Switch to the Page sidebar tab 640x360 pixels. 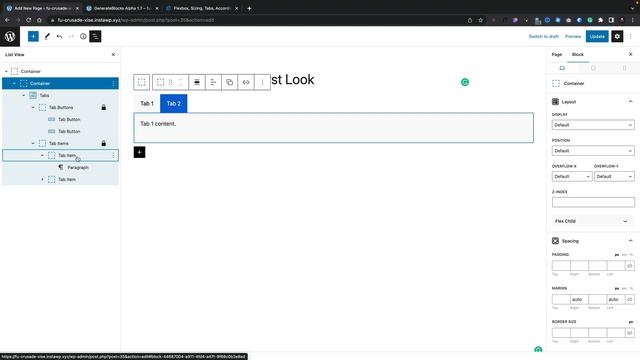[557, 54]
